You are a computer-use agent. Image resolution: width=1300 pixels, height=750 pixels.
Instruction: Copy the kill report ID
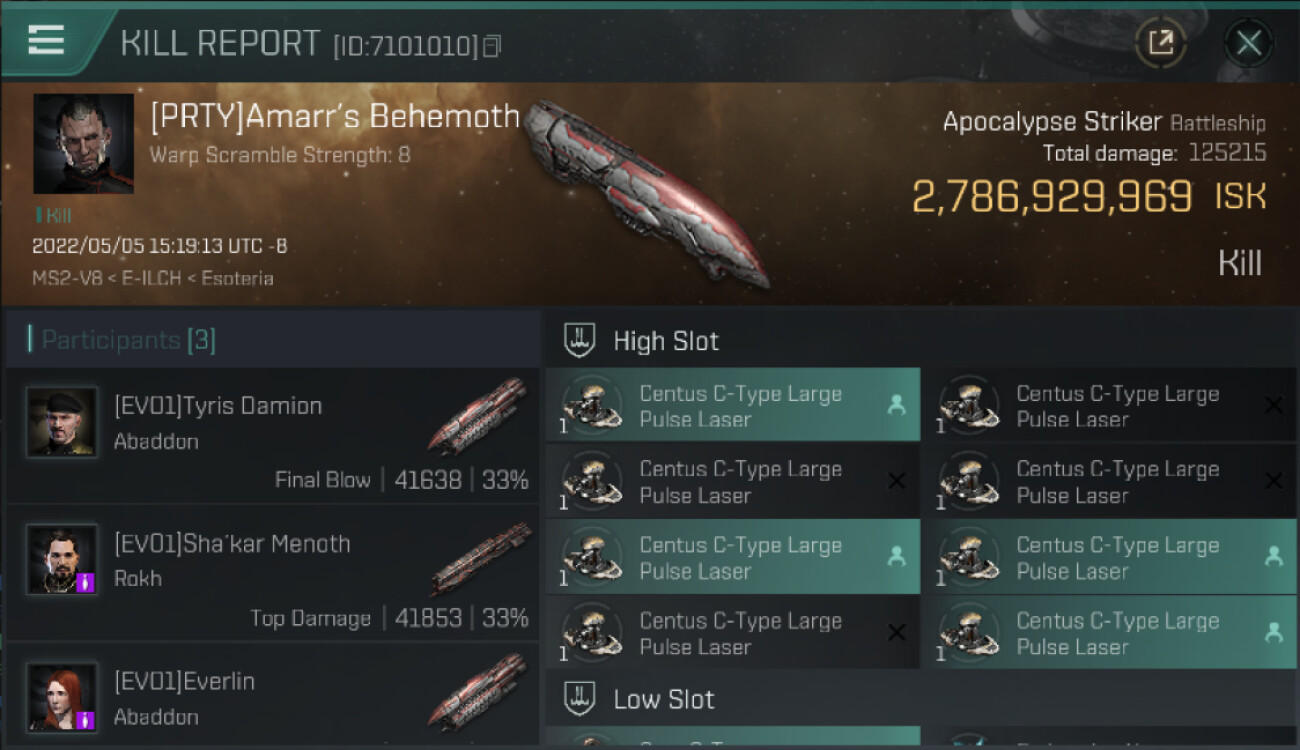pos(491,46)
